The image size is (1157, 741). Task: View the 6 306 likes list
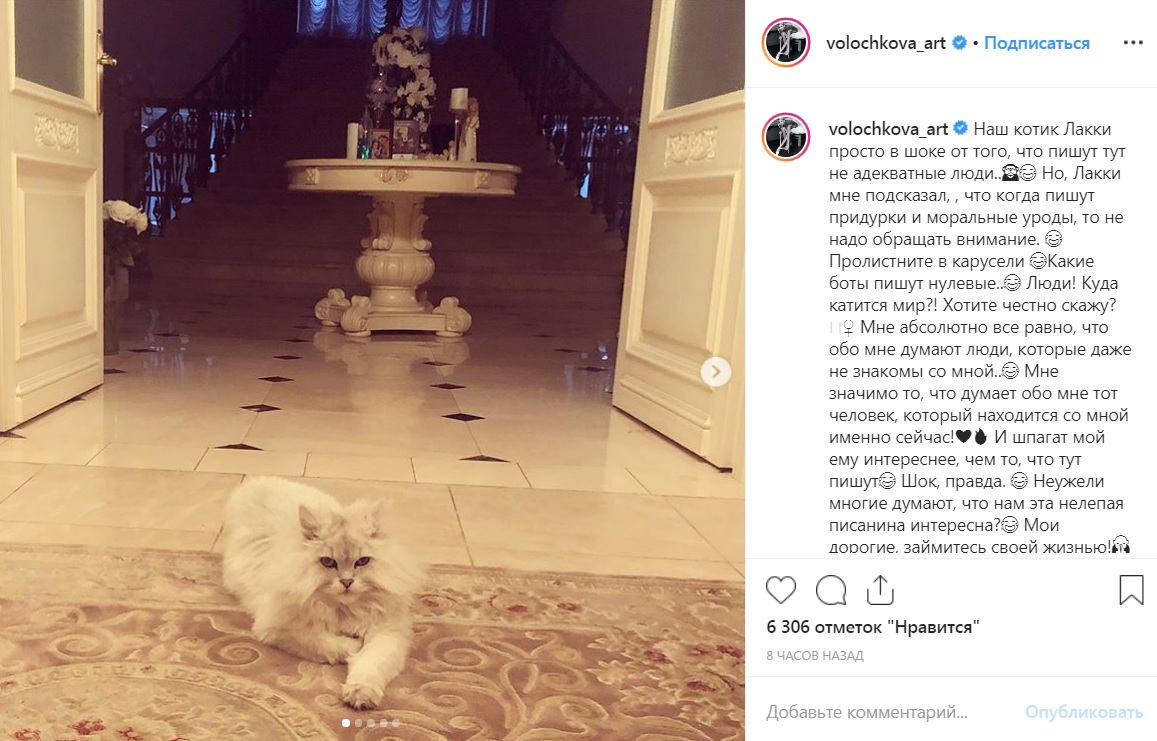(x=872, y=627)
